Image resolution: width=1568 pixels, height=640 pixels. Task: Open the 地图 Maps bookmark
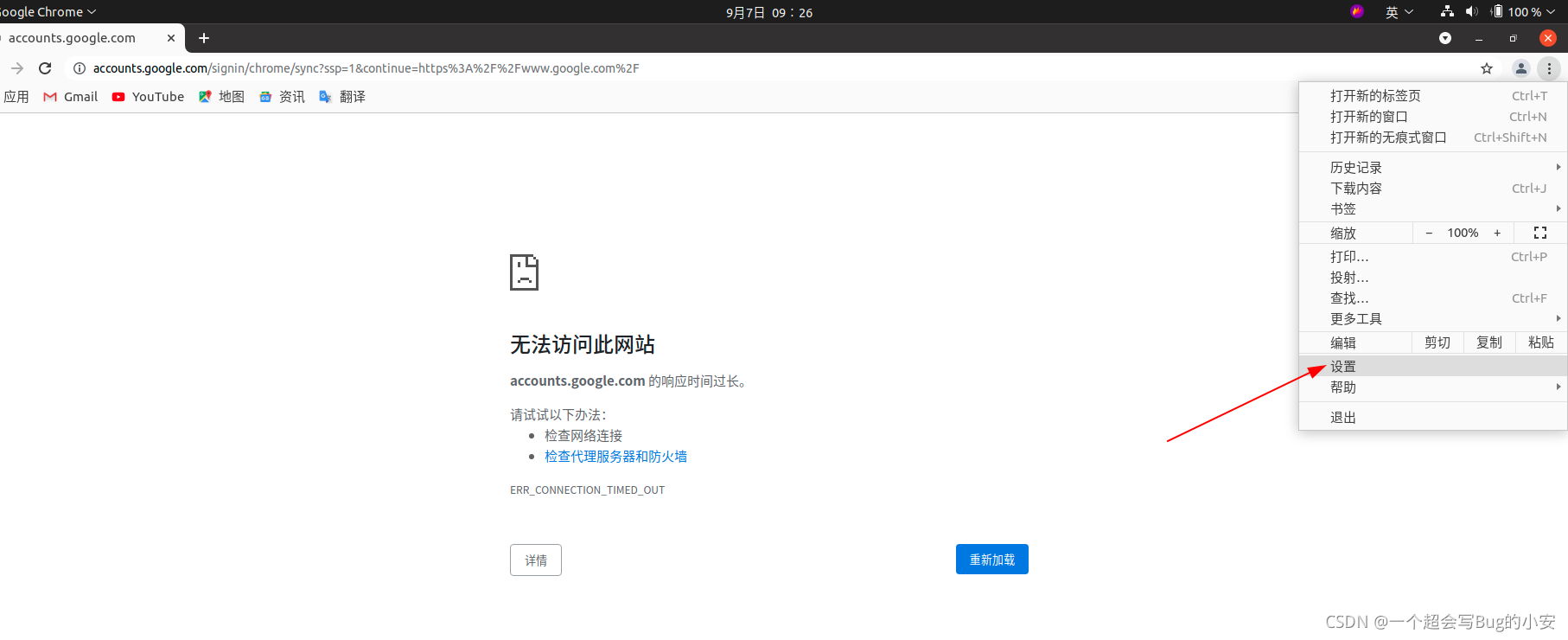221,97
